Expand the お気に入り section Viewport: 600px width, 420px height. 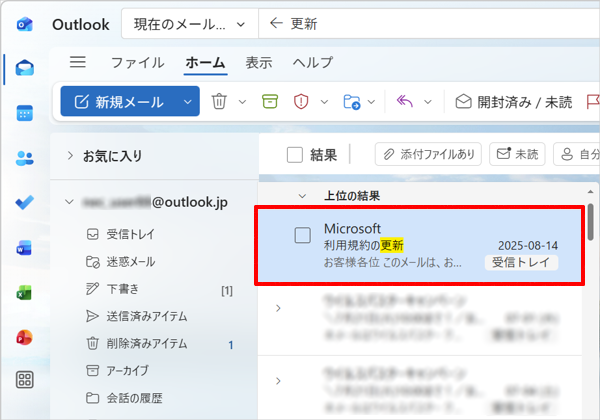coord(70,156)
